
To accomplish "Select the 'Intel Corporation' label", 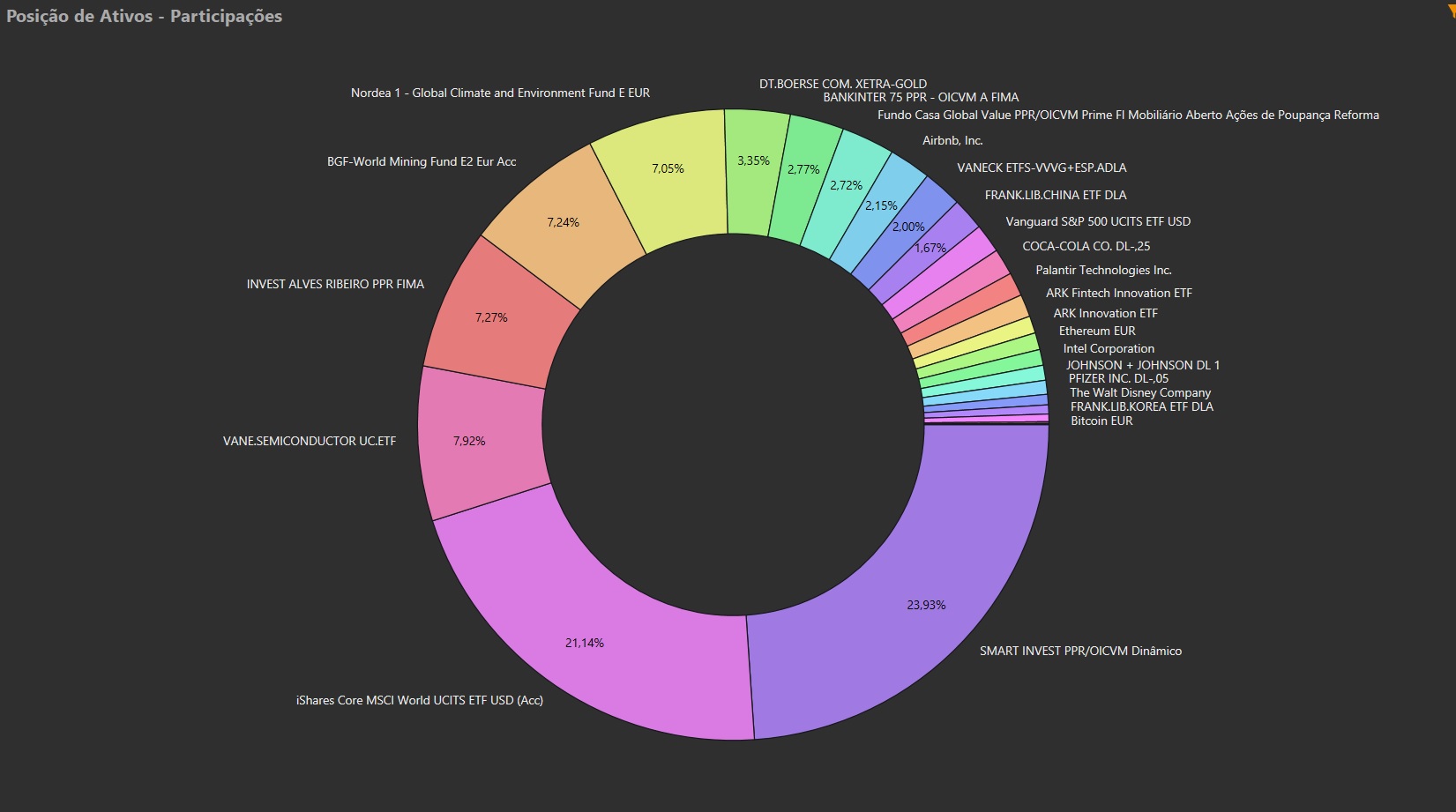I will coord(1109,348).
